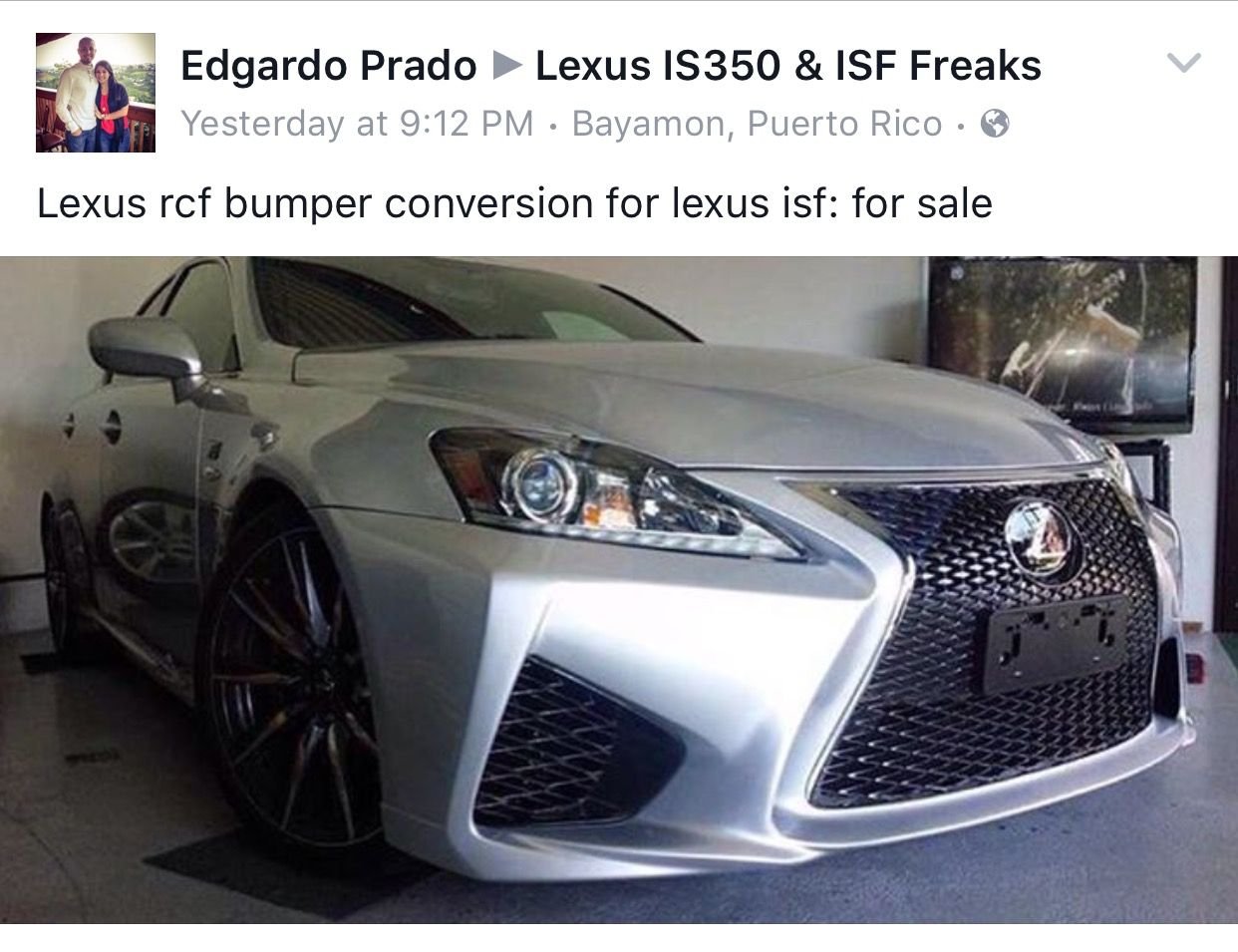Open the silver Lexus photo in full view

619,589
